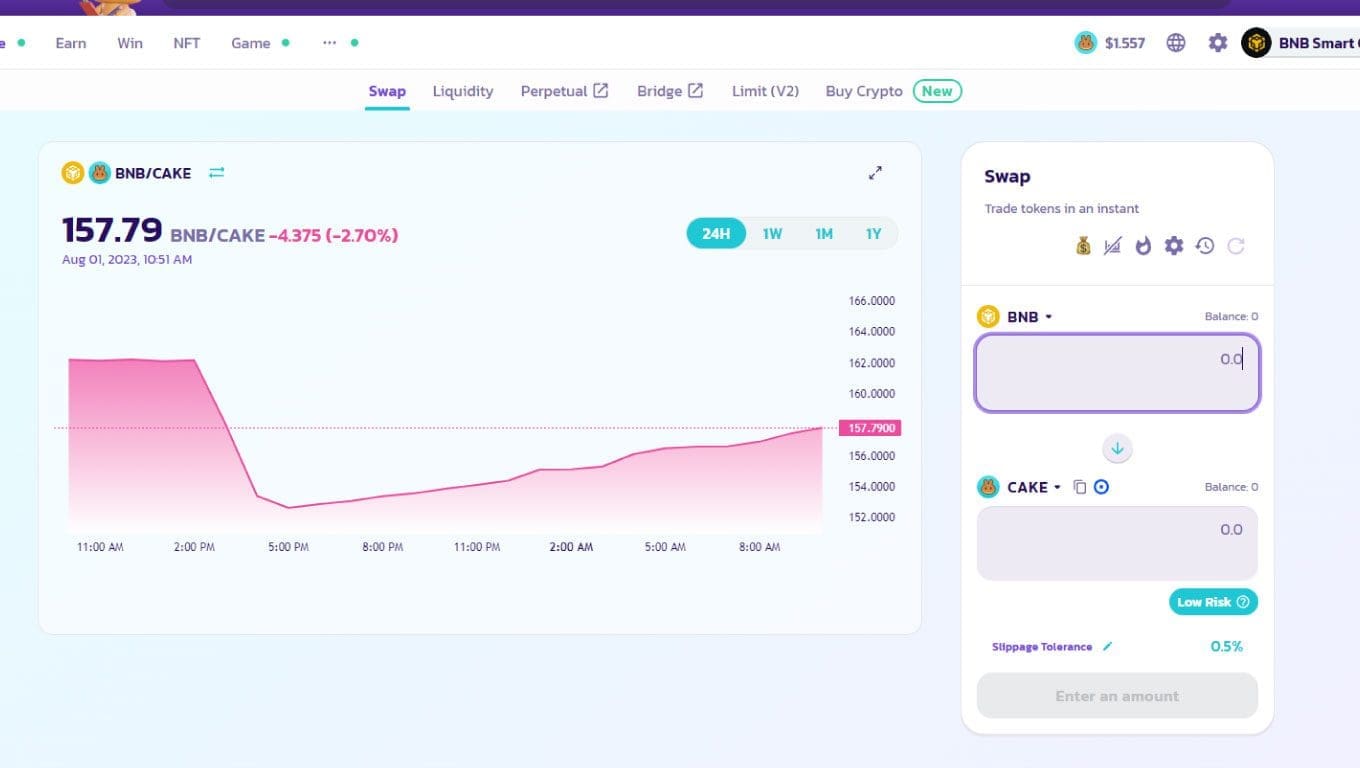Click the Low Risk help question mark
The width and height of the screenshot is (1360, 768).
coord(1243,602)
